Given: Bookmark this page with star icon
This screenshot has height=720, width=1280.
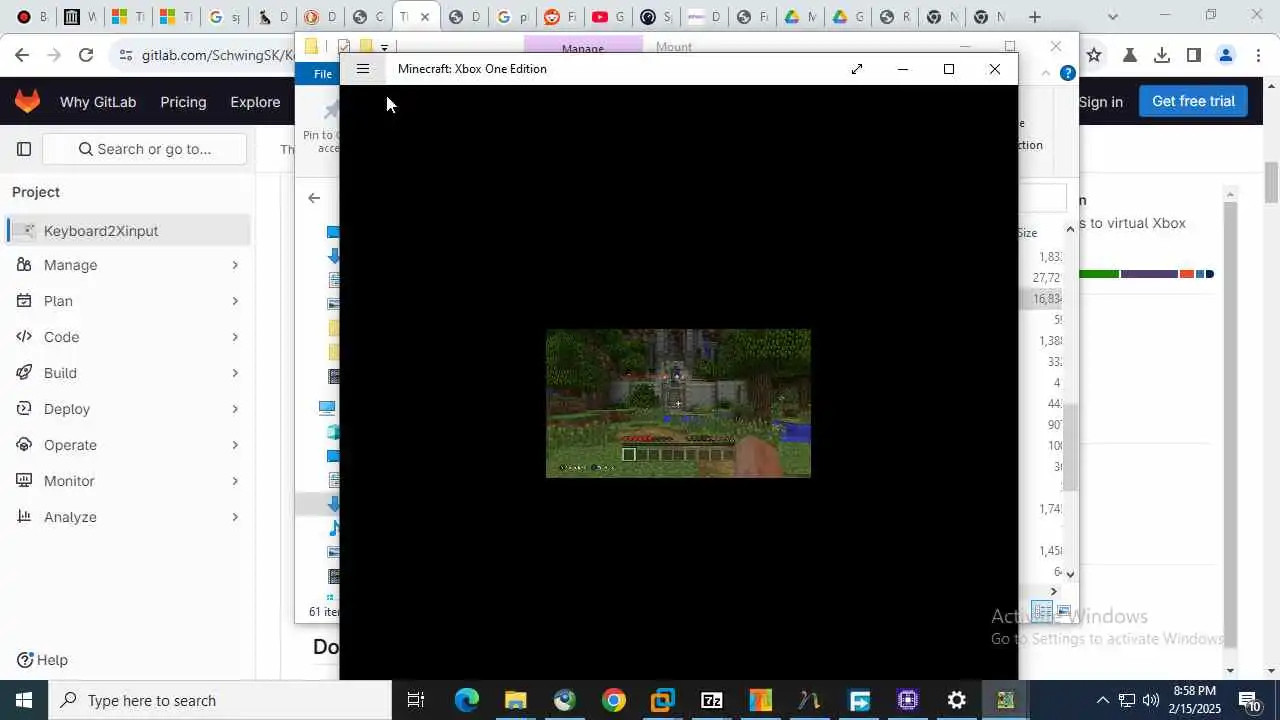Looking at the screenshot, I should click(x=1094, y=55).
